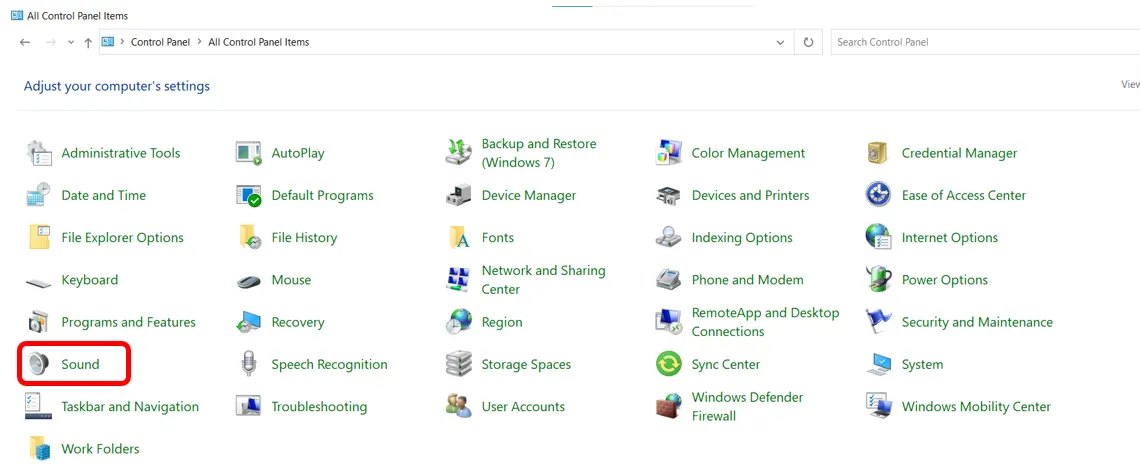This screenshot has height=470, width=1140.
Task: Select the All Control Panel Items breadcrumb
Action: tap(259, 42)
